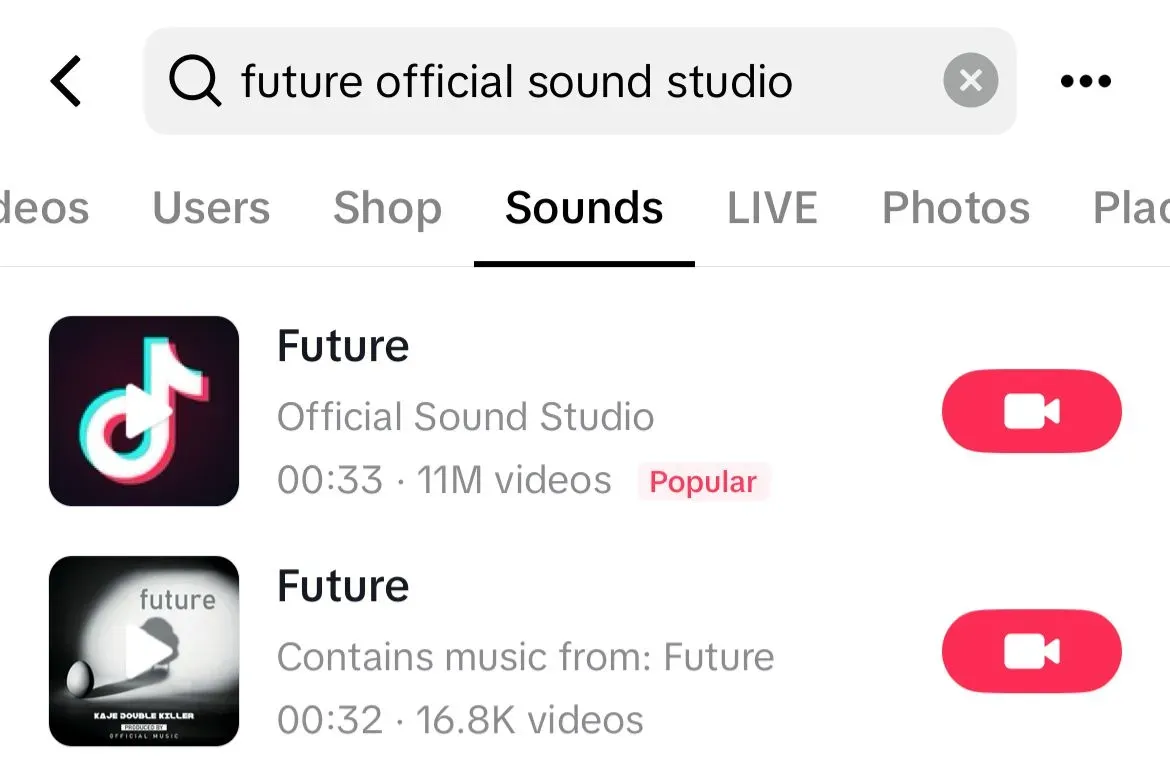Image resolution: width=1170 pixels, height=777 pixels.
Task: Switch to the Shop tab
Action: pos(387,208)
